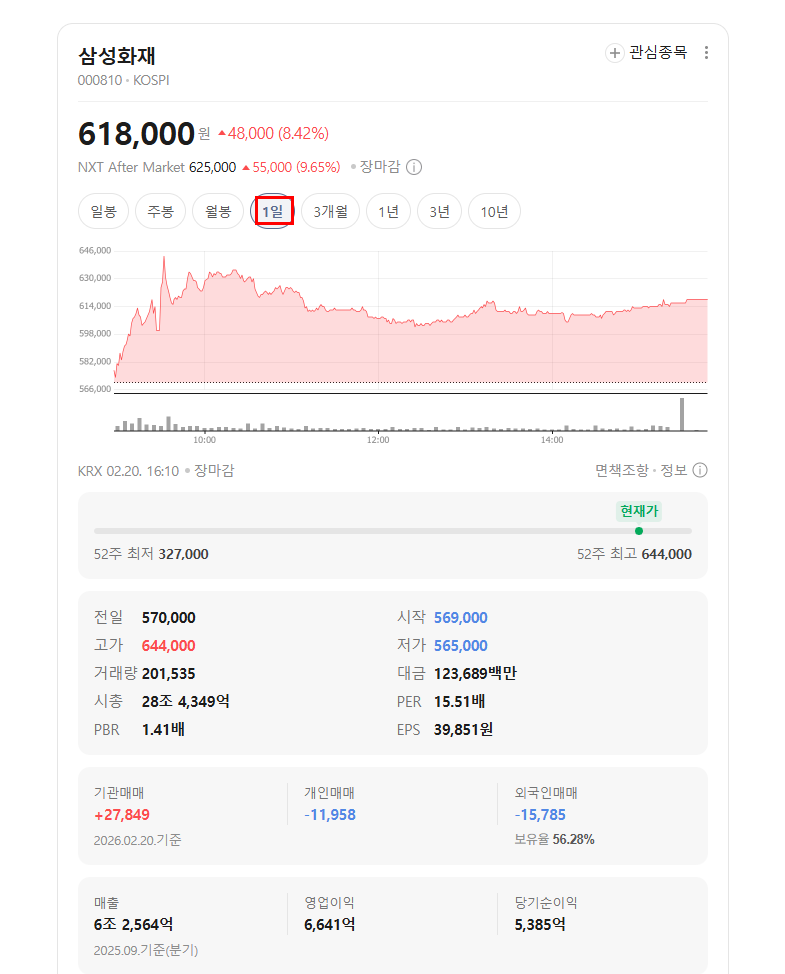Click EPS value 39,851원
Screen dimensions: 785x974
(463, 729)
